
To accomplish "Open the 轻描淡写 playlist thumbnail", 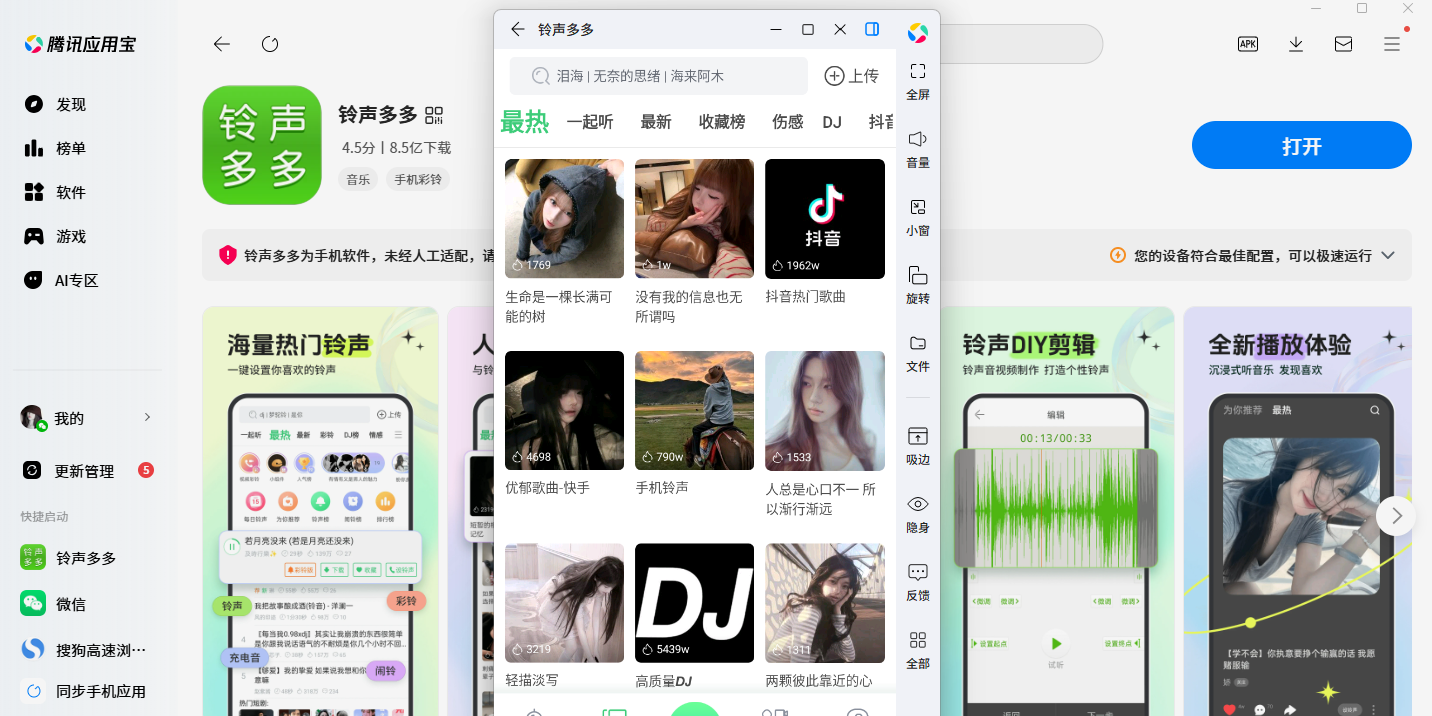I will 564,603.
